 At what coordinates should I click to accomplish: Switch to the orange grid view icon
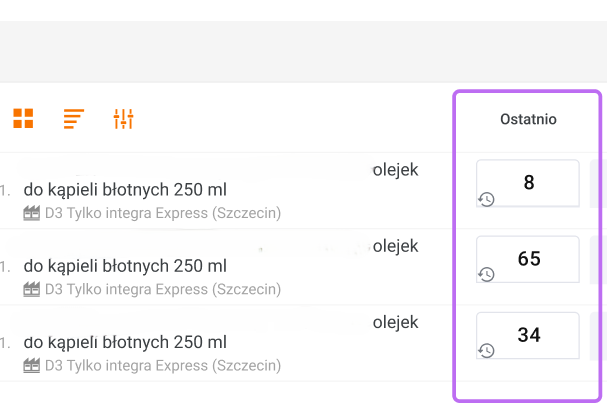(23, 119)
